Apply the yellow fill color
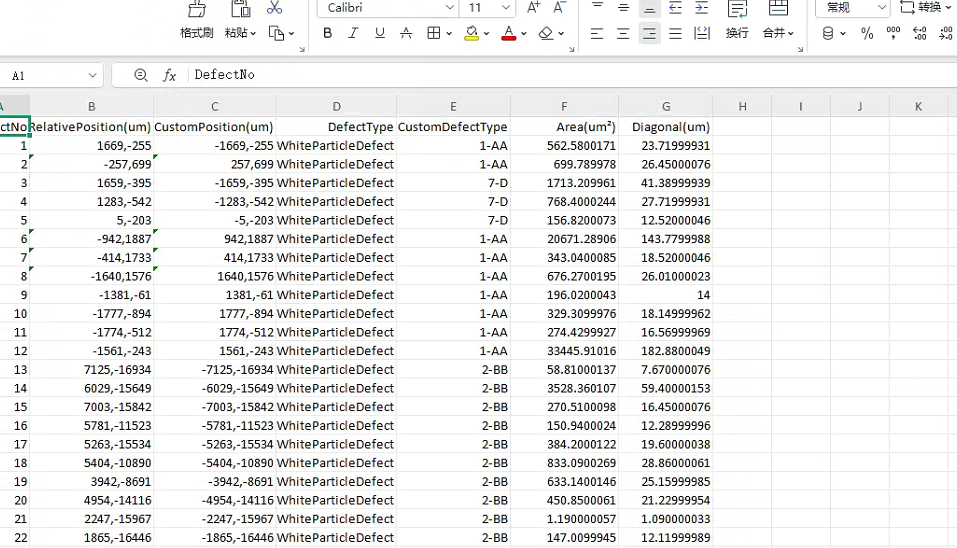This screenshot has height=548, width=957. pos(472,33)
